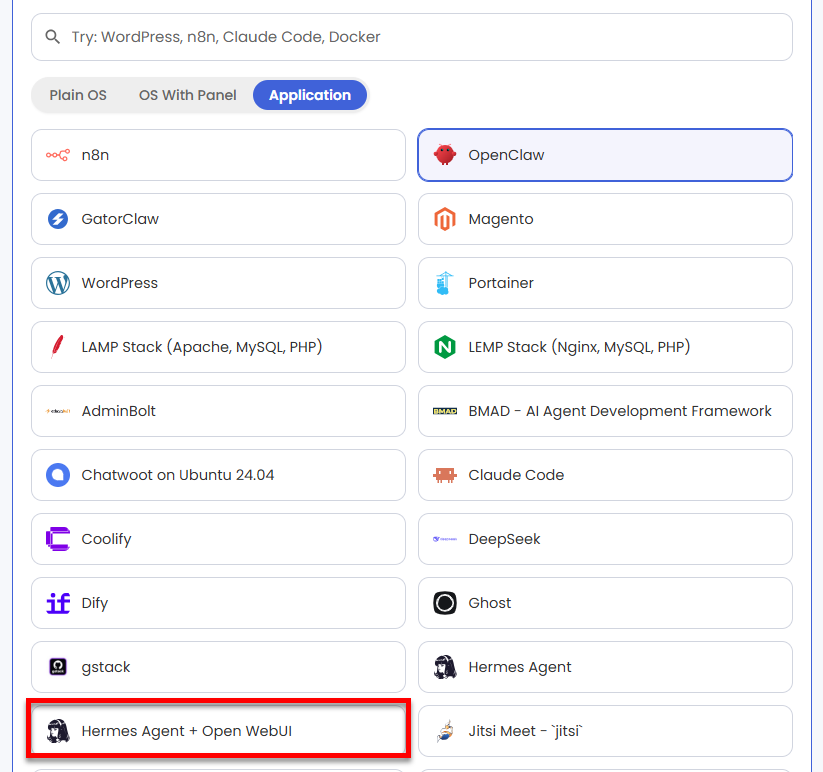The image size is (823, 772).
Task: Click the BMAD logo icon
Action: pos(445,411)
